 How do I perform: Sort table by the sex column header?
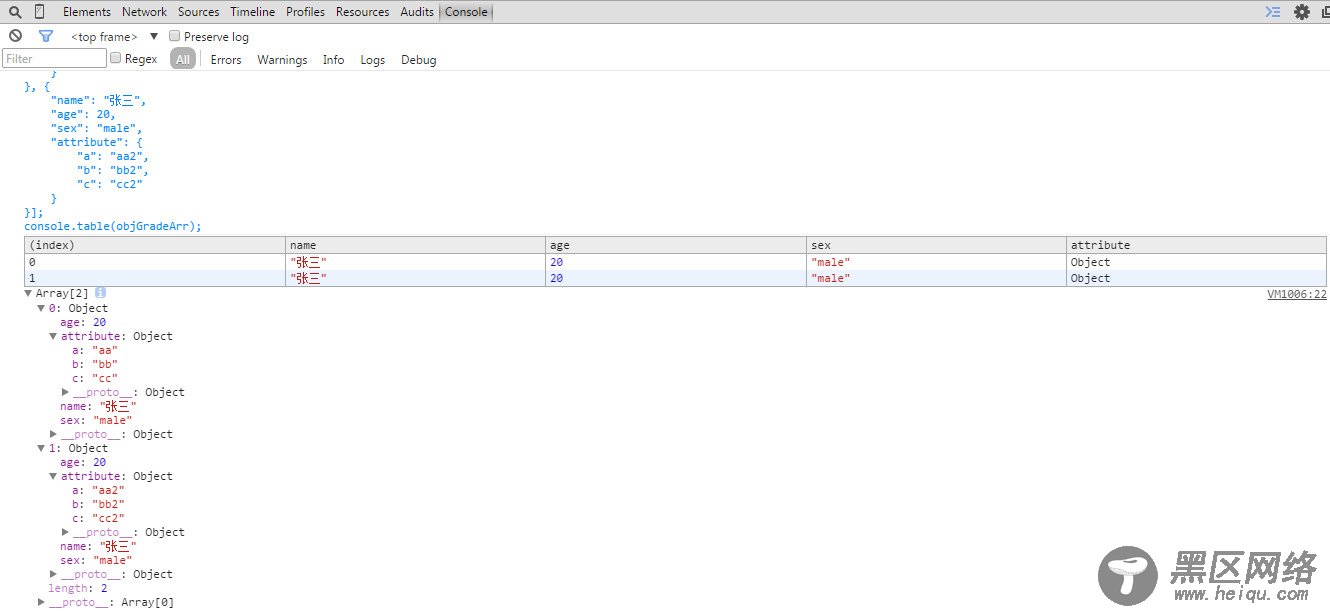pyautogui.click(x=936, y=245)
